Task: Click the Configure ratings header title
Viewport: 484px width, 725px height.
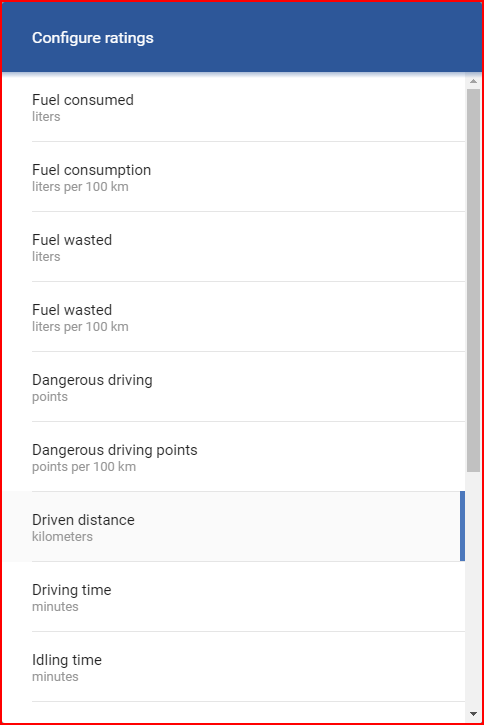Action: 92,38
